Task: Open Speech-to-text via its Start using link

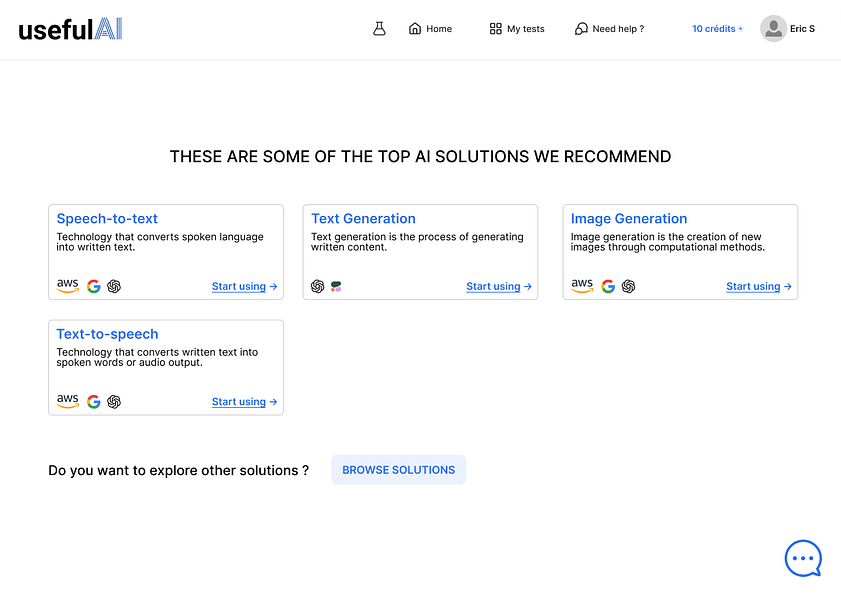Action: (243, 286)
